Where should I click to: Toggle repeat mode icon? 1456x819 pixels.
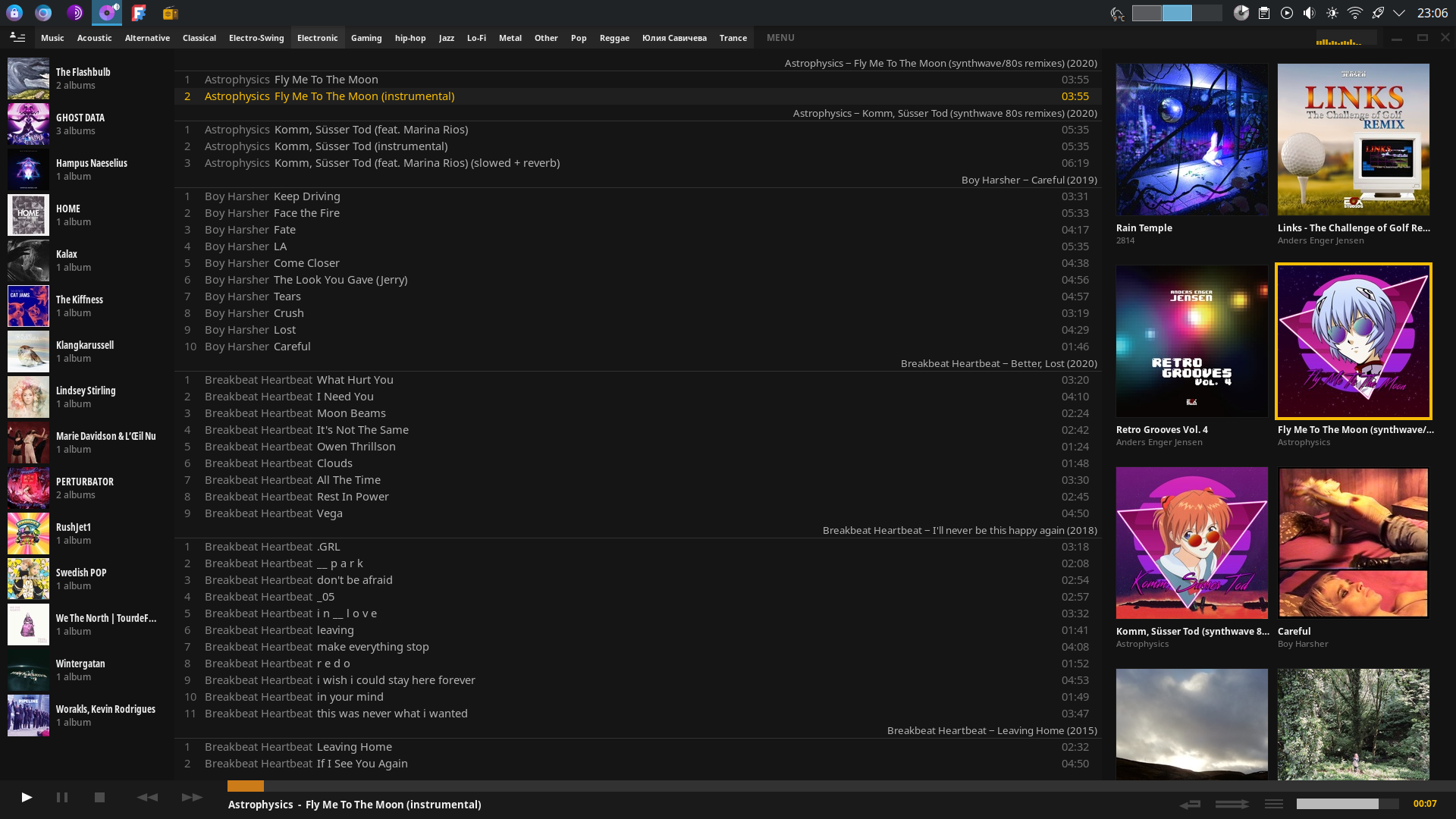click(x=1190, y=804)
